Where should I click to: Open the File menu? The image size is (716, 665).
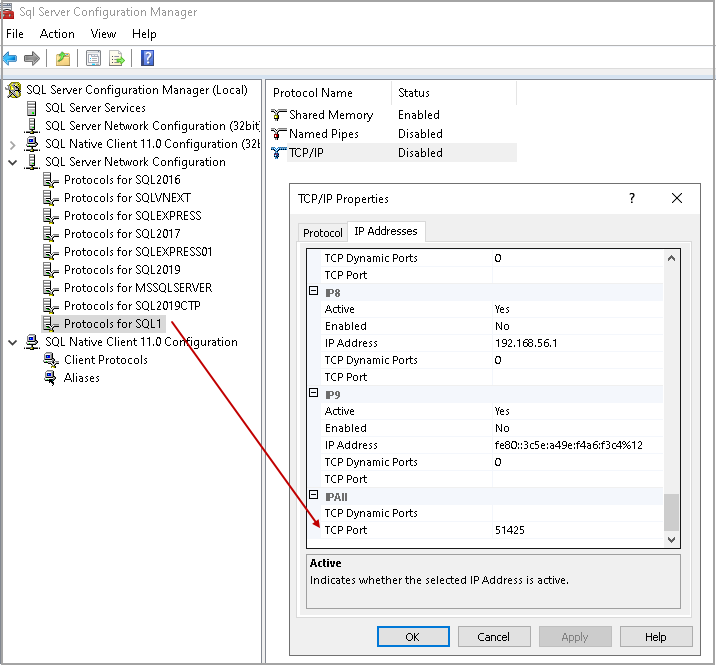[15, 34]
